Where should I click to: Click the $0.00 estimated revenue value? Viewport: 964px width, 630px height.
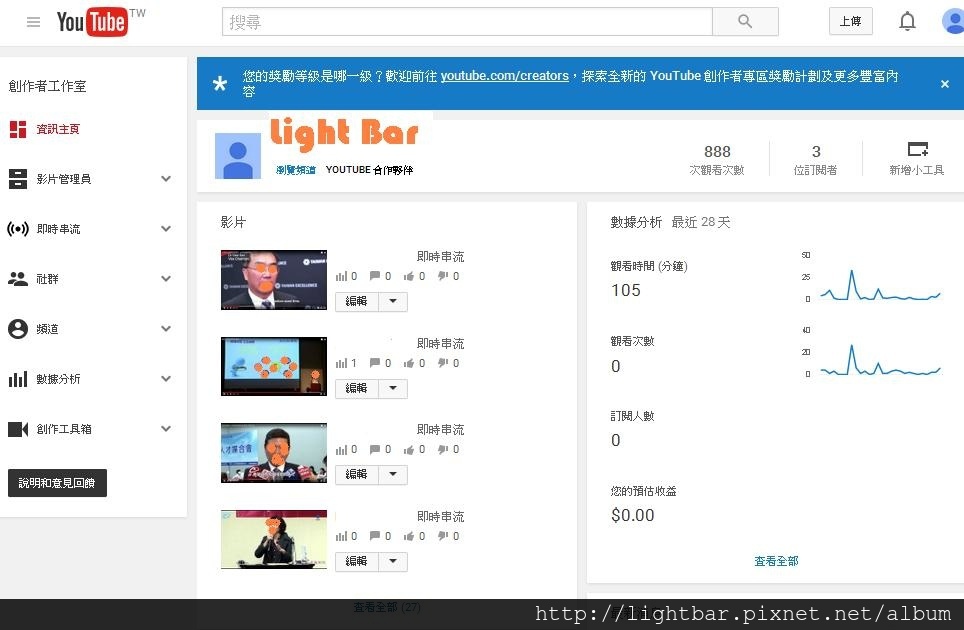[x=633, y=515]
